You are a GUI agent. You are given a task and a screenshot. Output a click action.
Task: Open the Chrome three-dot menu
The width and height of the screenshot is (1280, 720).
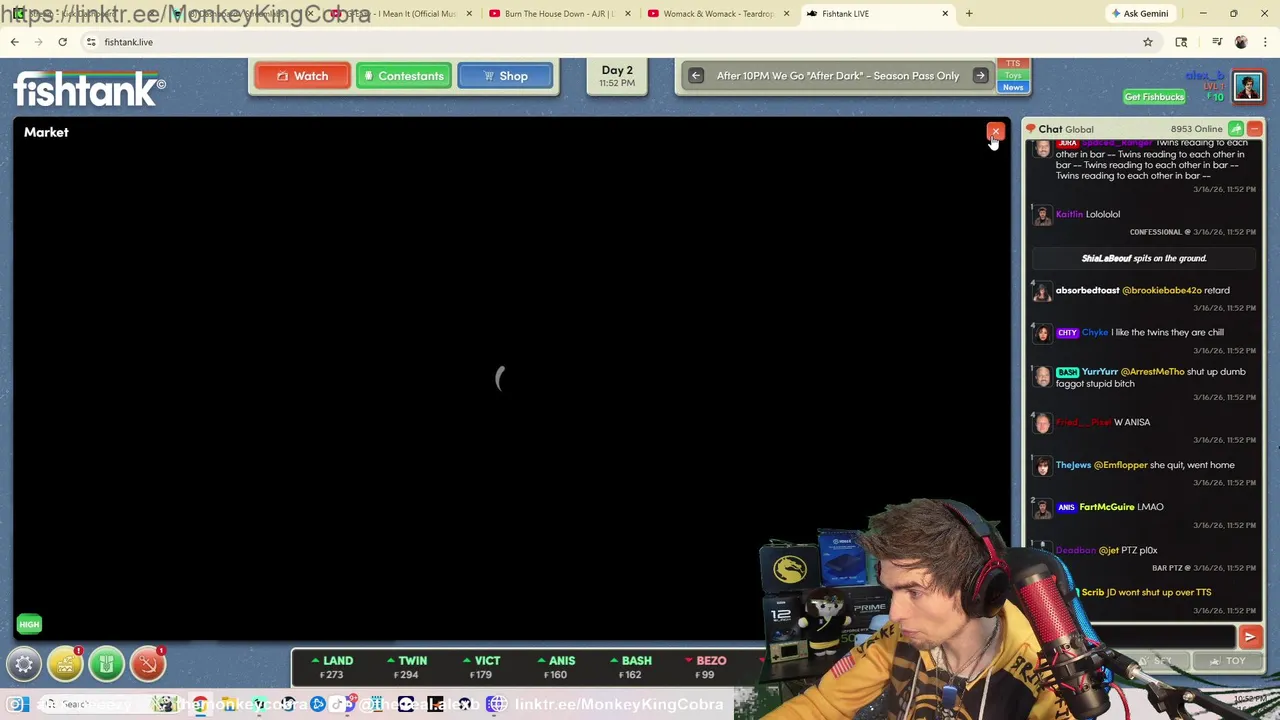[1266, 42]
